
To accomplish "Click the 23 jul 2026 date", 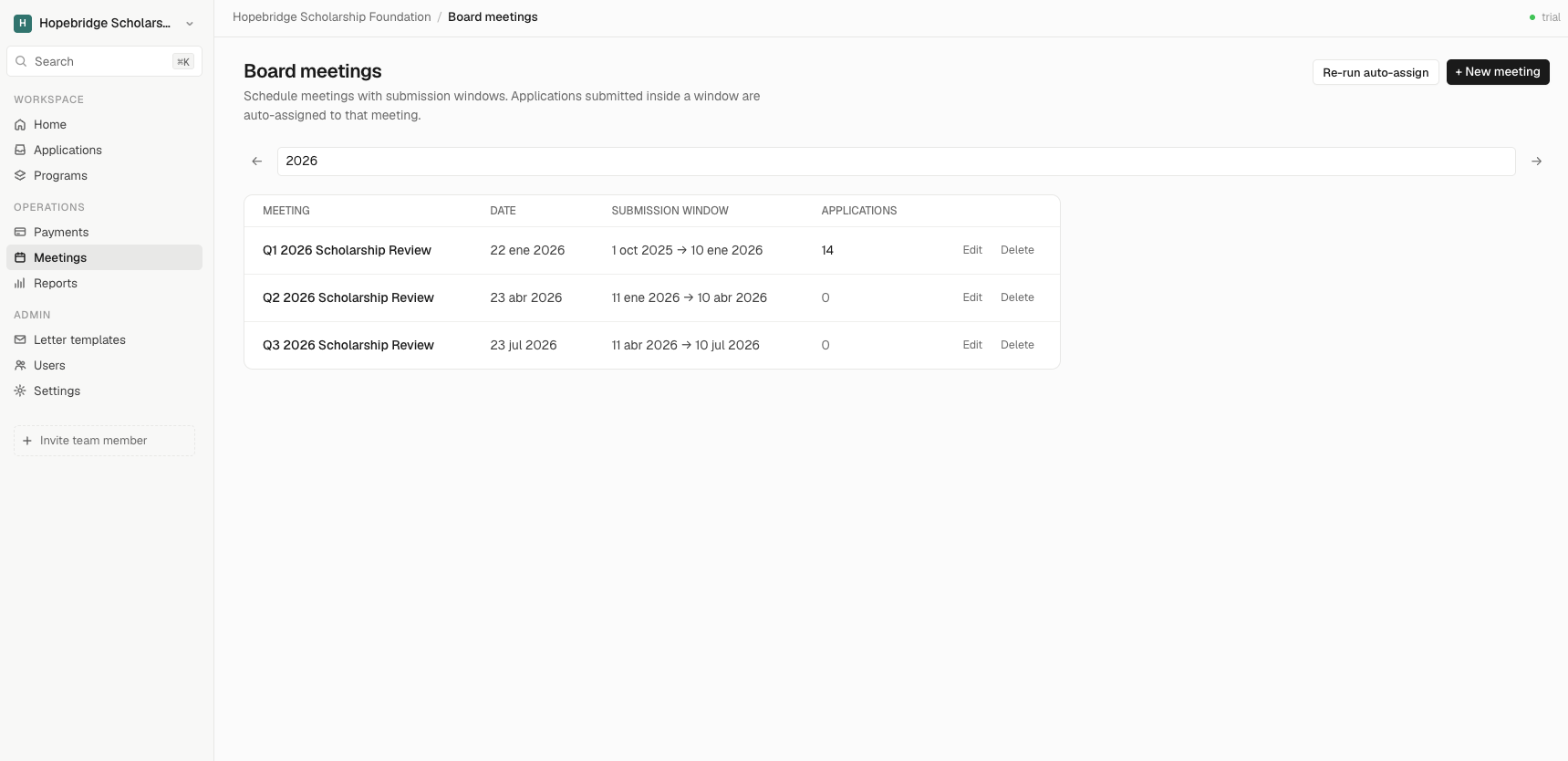I will tap(524, 345).
